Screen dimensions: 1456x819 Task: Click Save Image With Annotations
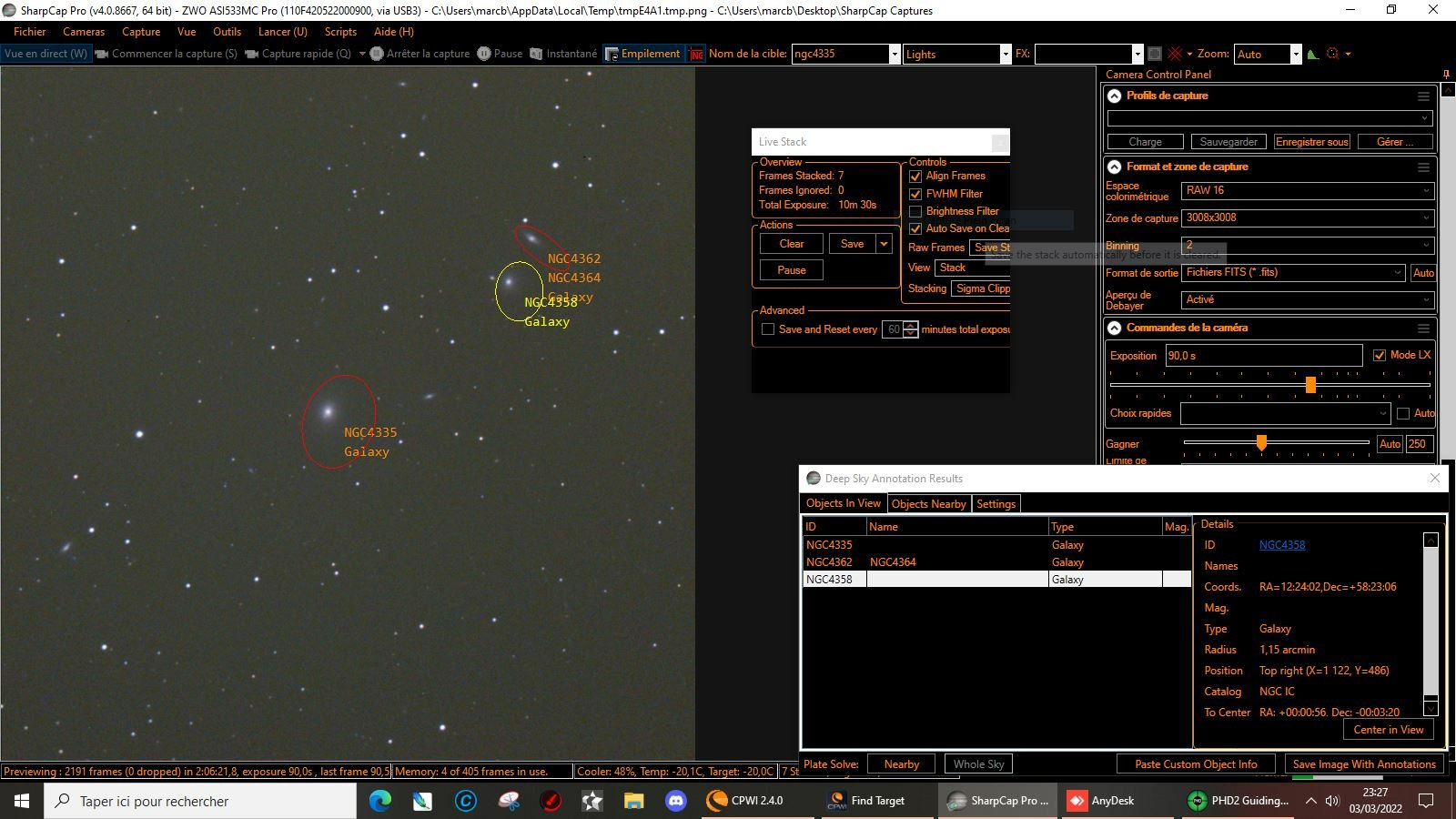click(x=1364, y=764)
